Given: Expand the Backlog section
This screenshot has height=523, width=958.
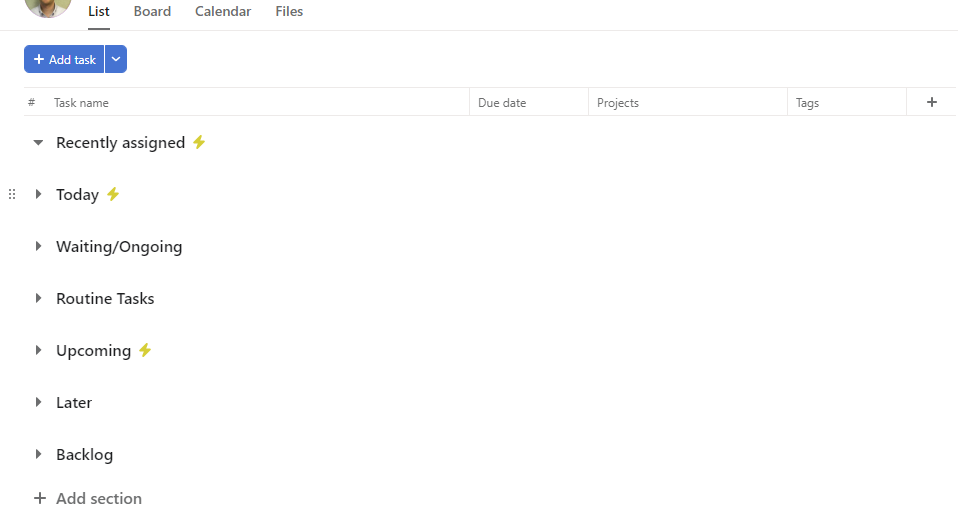Looking at the screenshot, I should point(38,454).
